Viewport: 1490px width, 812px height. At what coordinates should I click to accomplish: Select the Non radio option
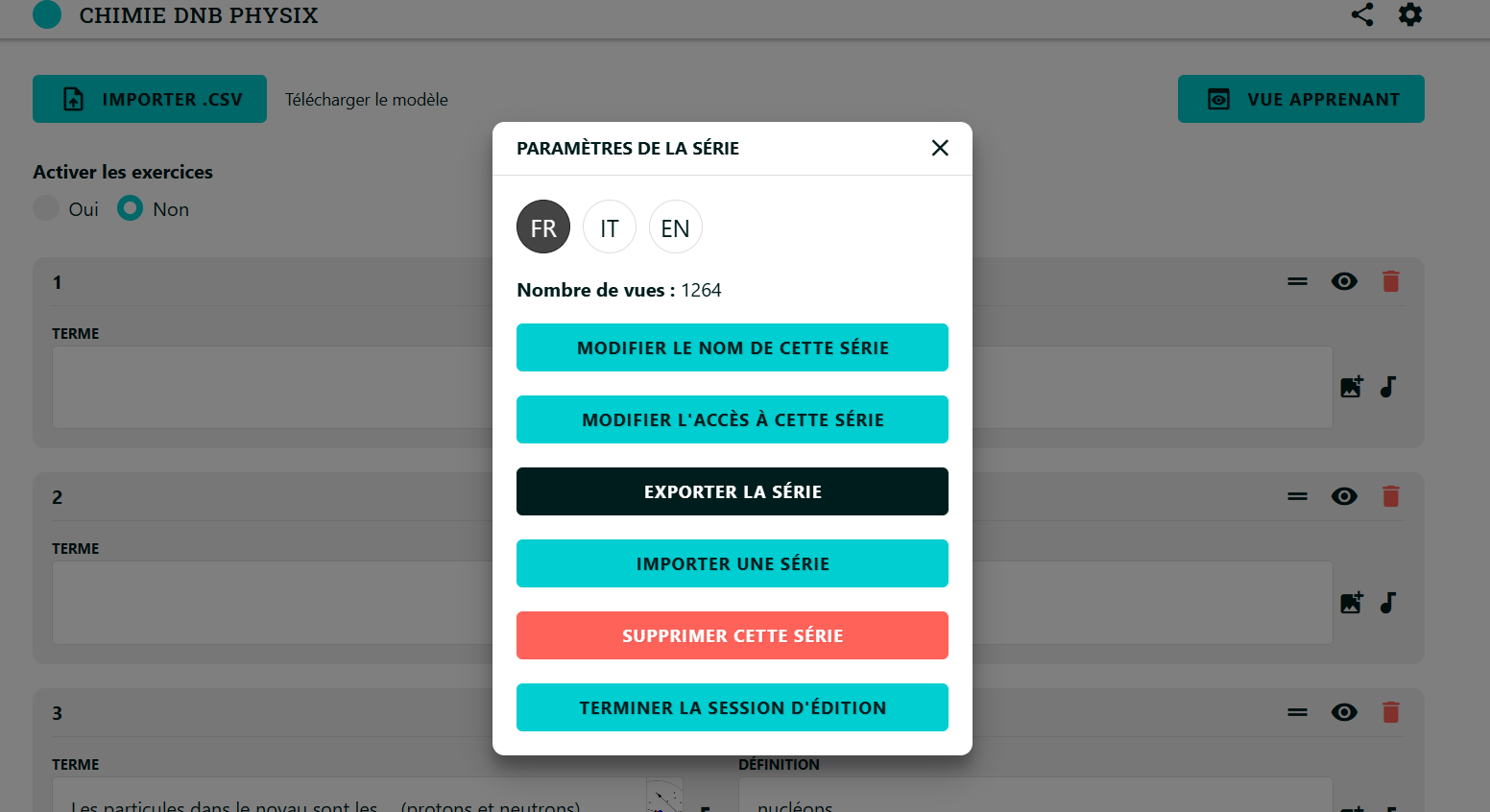click(x=131, y=208)
